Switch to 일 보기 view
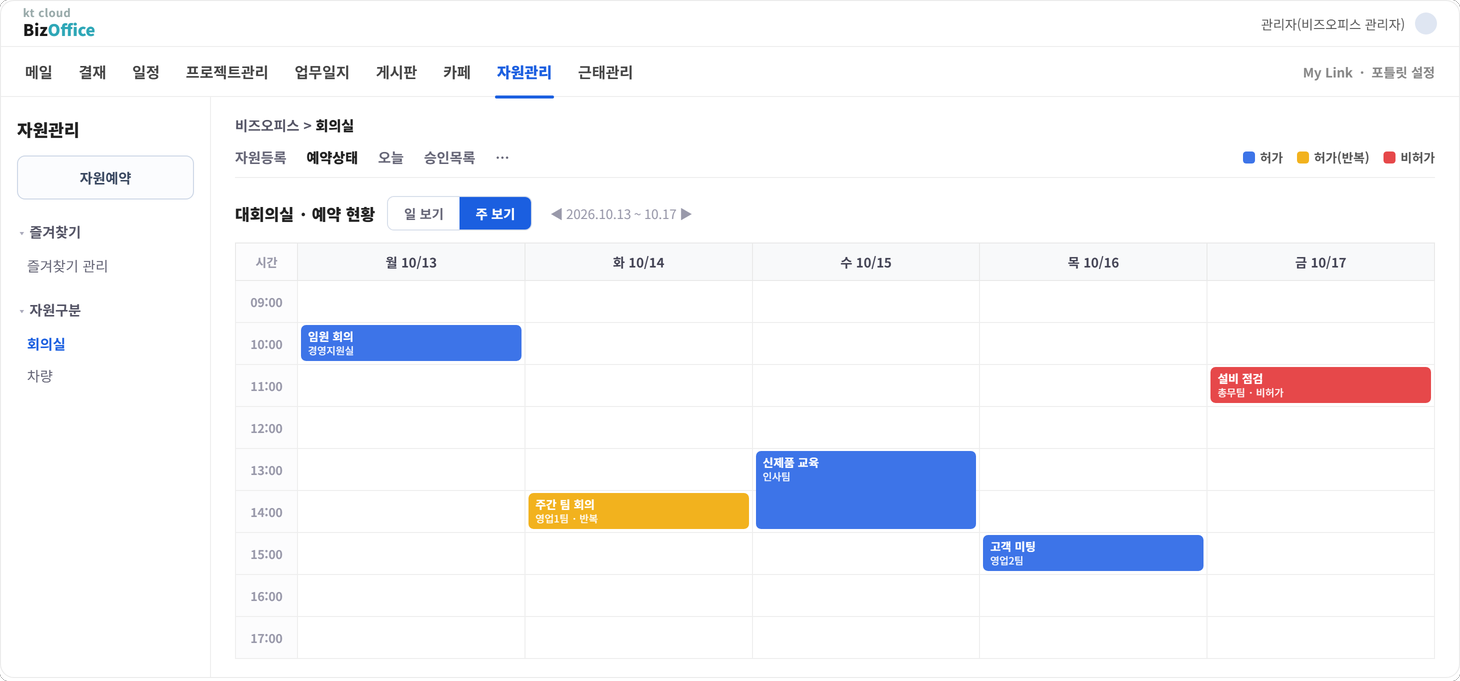Screen dimensions: 1460x681 424,214
